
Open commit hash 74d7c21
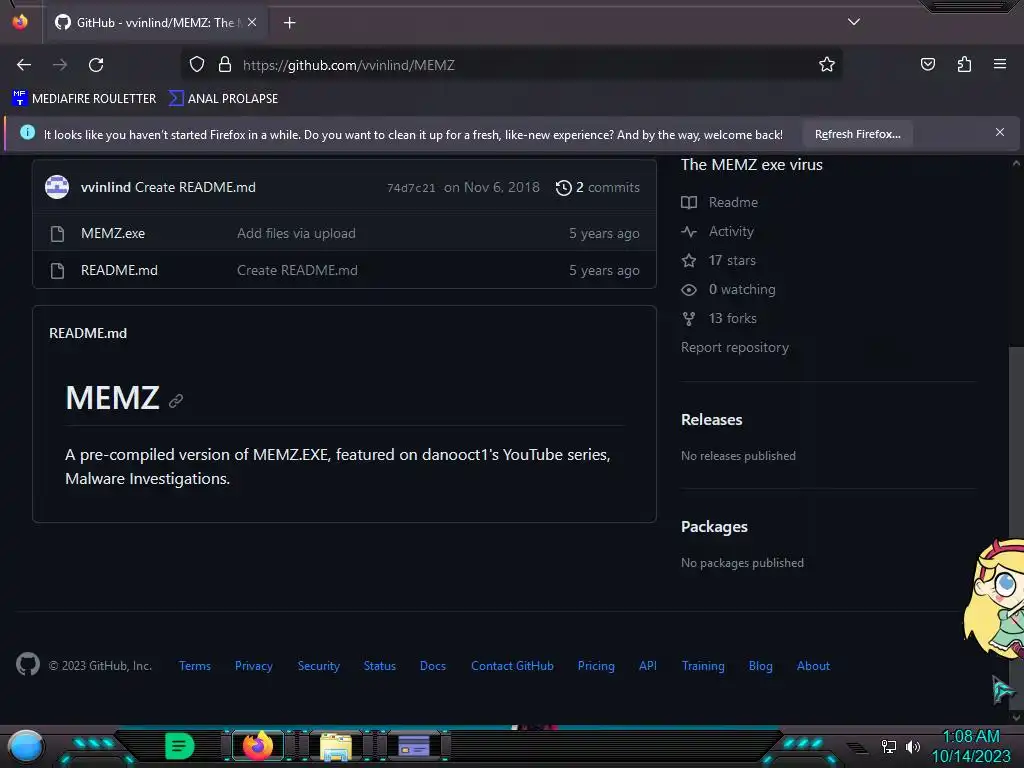pos(411,188)
